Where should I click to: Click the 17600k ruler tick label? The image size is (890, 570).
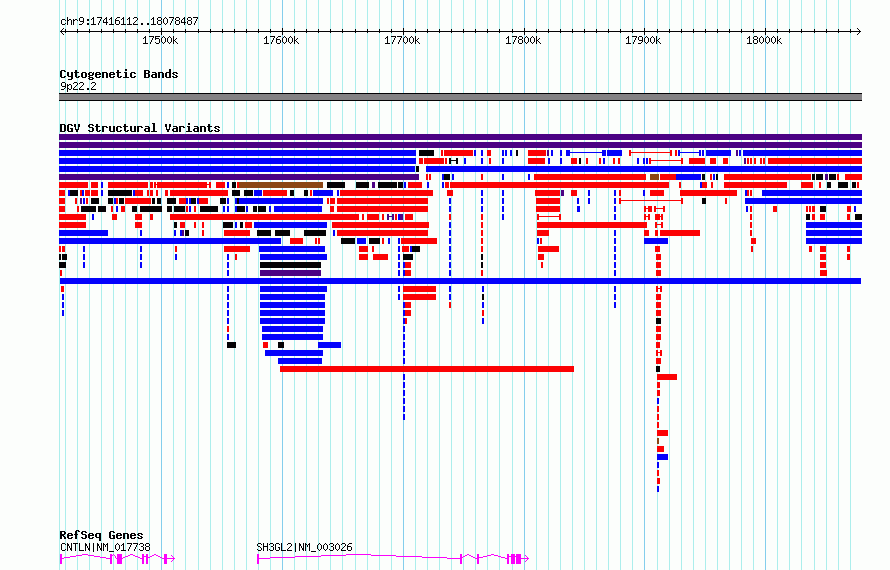click(x=281, y=40)
